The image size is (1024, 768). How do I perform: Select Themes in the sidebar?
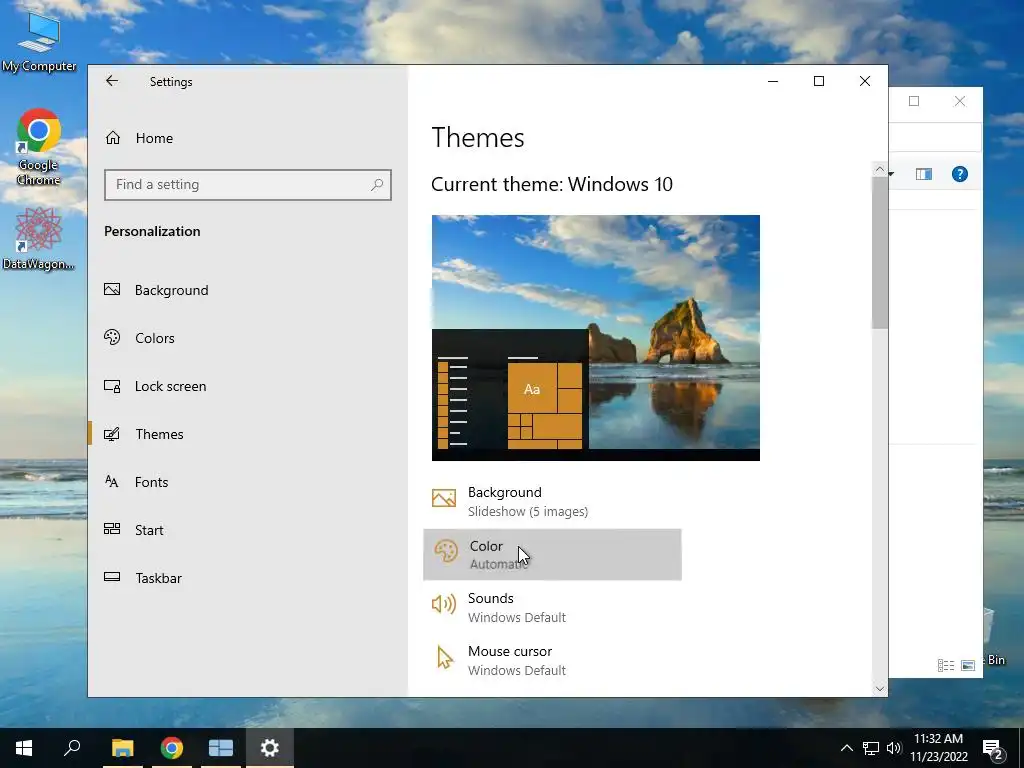pyautogui.click(x=144, y=434)
